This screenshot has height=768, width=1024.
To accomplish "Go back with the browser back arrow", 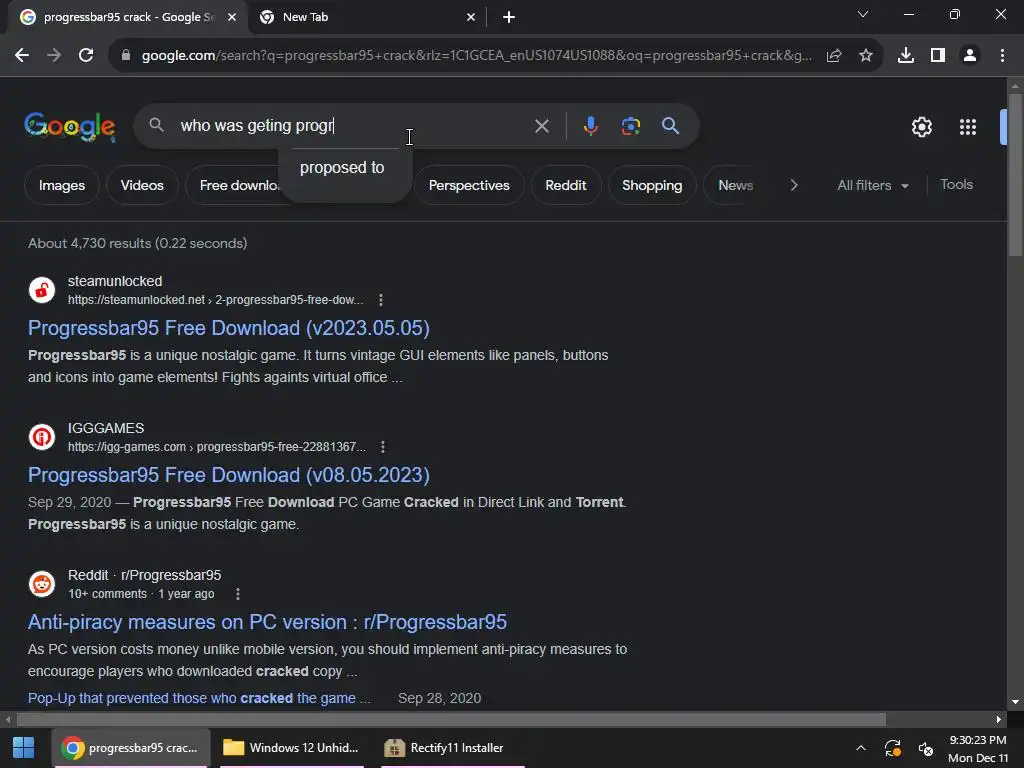I will click(x=22, y=56).
